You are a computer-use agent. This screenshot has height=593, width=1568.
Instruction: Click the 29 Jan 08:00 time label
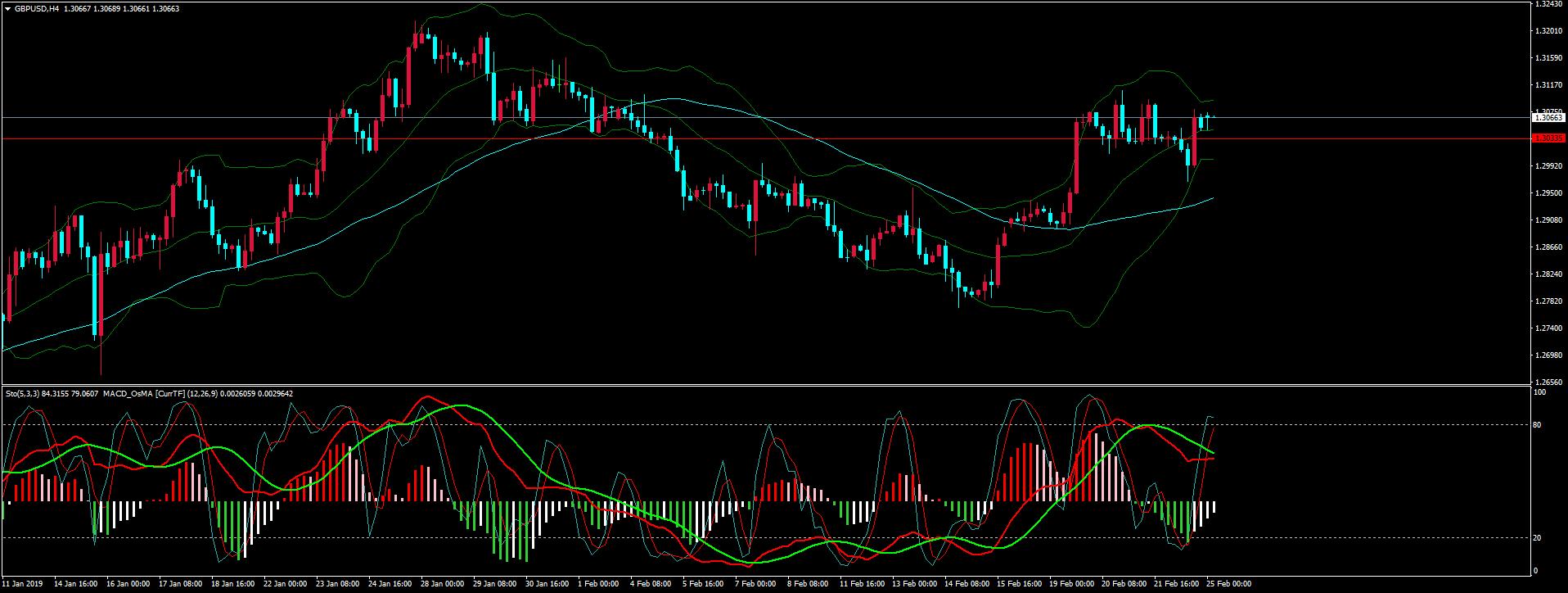pos(496,584)
